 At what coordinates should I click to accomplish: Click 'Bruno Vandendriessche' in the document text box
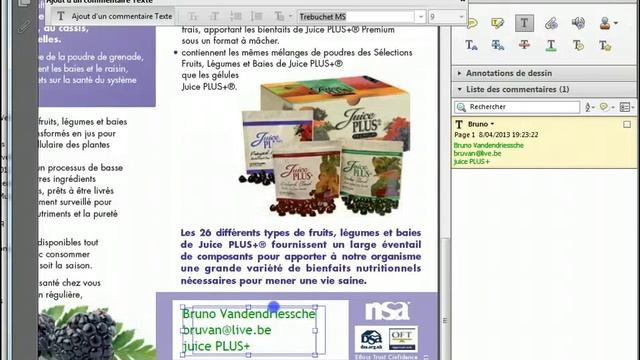(249, 313)
